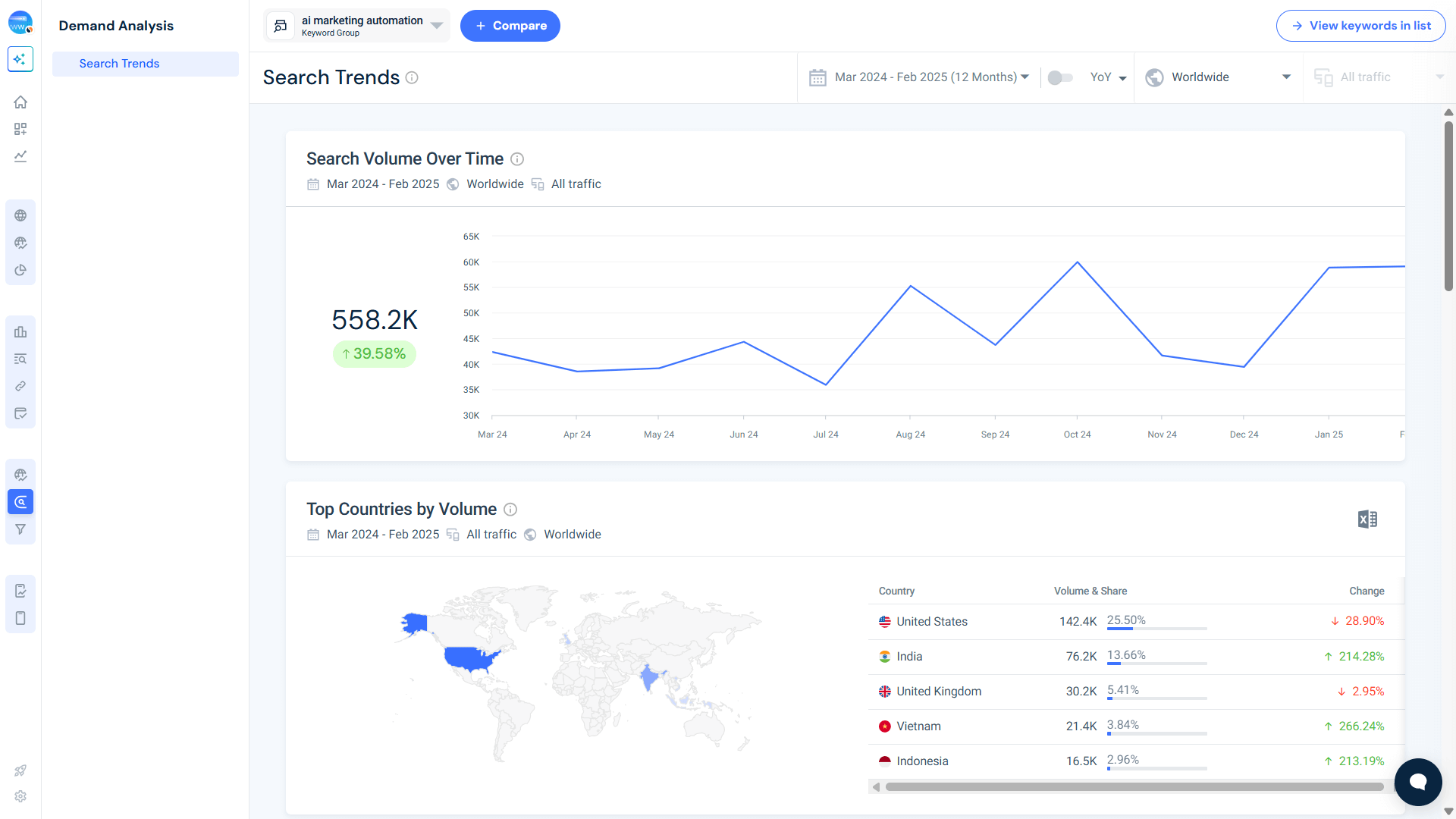This screenshot has height=819, width=1456.
Task: Select the filter icon in sidebar
Action: (20, 529)
